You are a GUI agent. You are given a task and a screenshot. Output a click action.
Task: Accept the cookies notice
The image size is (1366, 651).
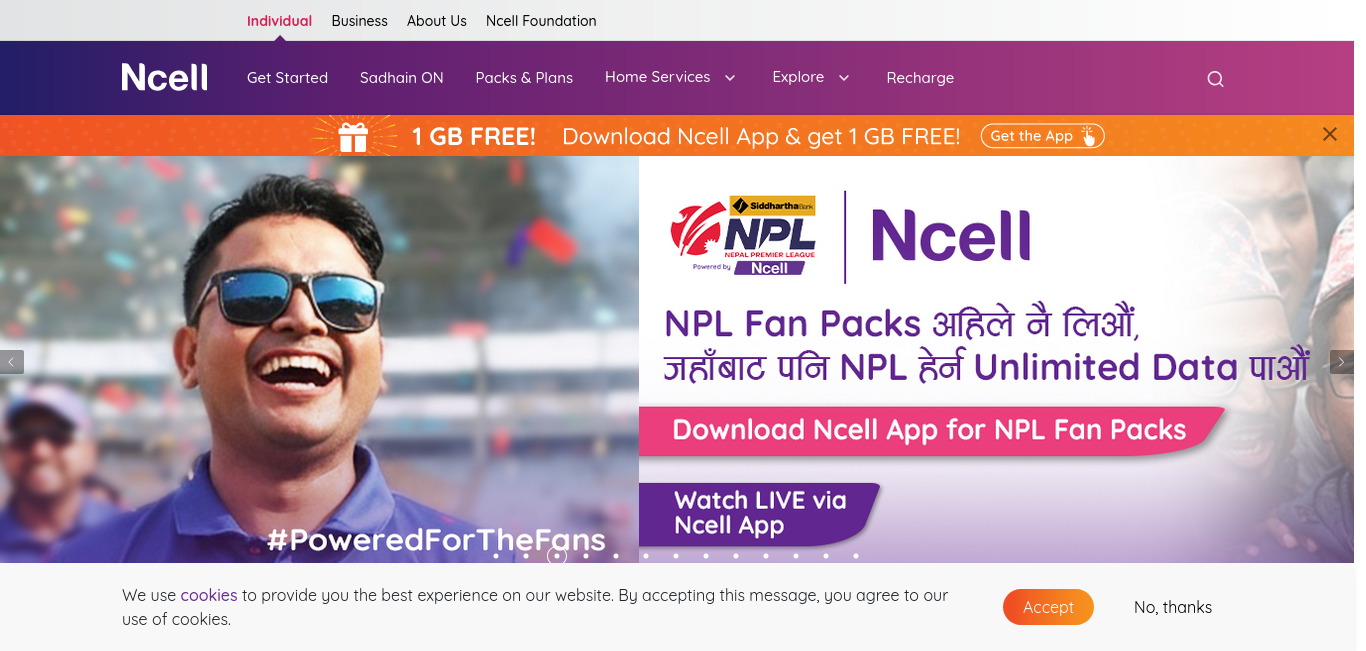[1048, 607]
